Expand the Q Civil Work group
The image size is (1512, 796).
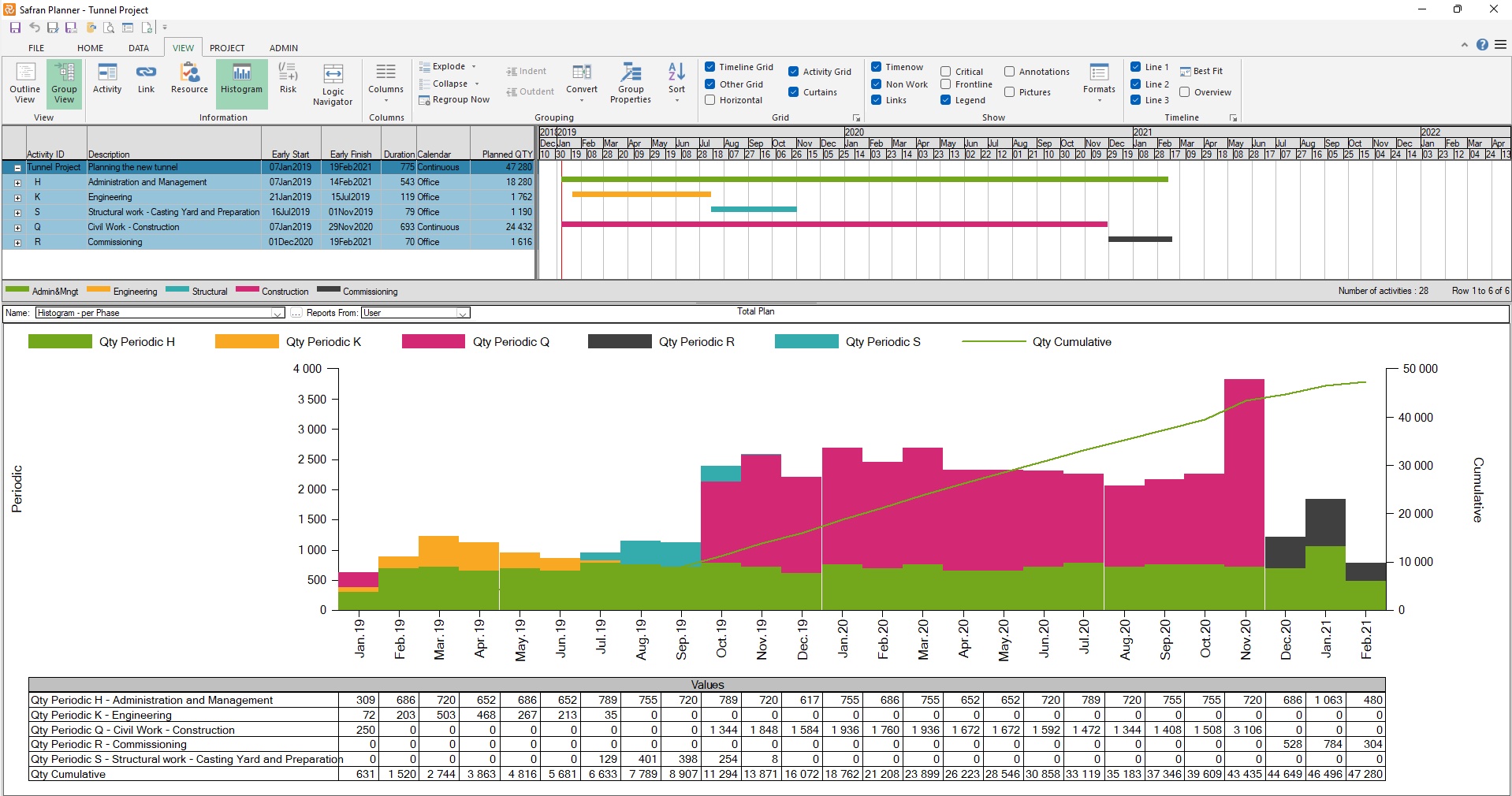17,228
